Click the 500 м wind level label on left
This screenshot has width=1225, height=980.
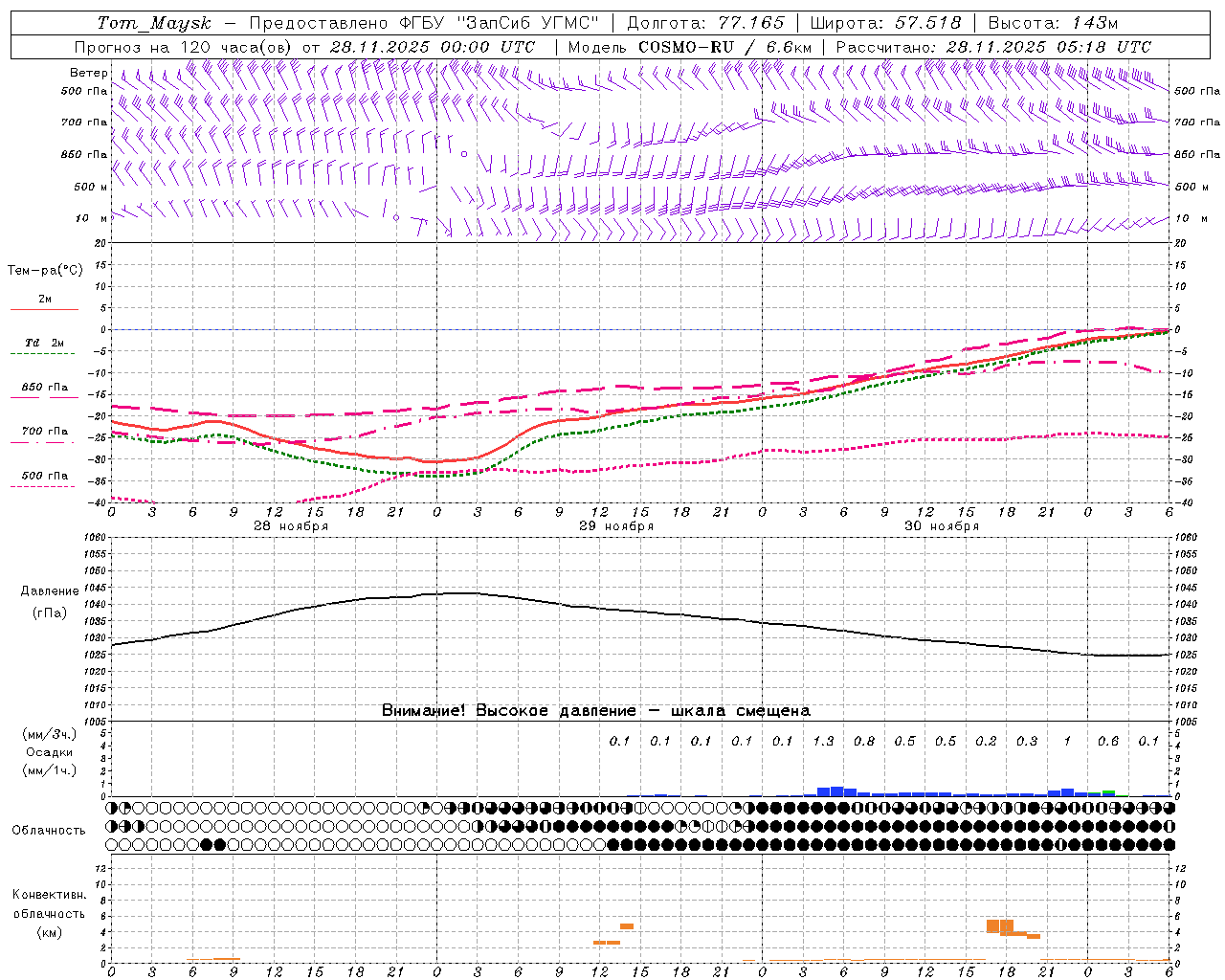pos(91,187)
